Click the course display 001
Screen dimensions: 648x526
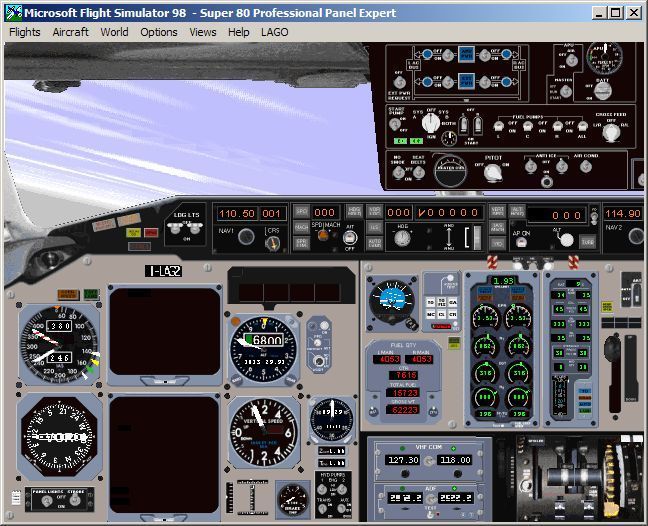pos(271,214)
